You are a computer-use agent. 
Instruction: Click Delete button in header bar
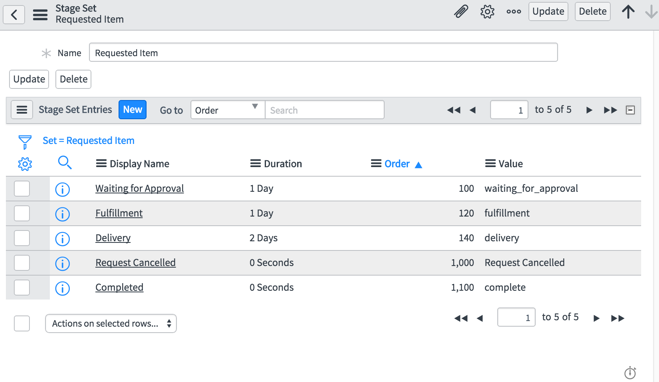[x=593, y=11]
